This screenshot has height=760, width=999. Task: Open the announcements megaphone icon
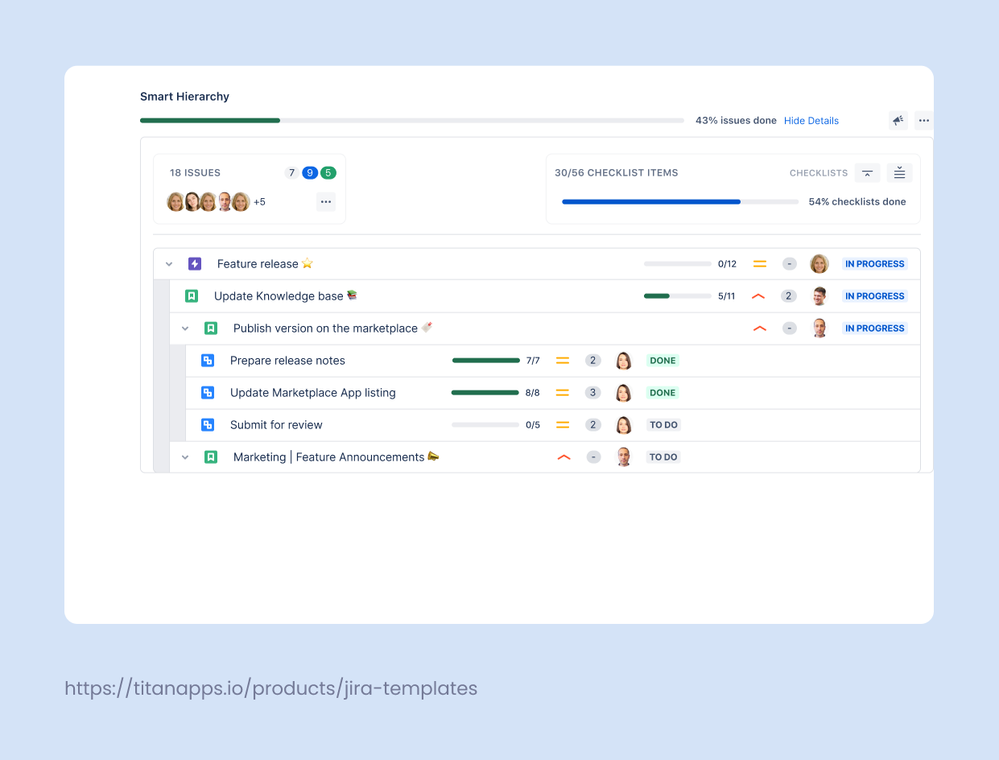click(x=432, y=457)
